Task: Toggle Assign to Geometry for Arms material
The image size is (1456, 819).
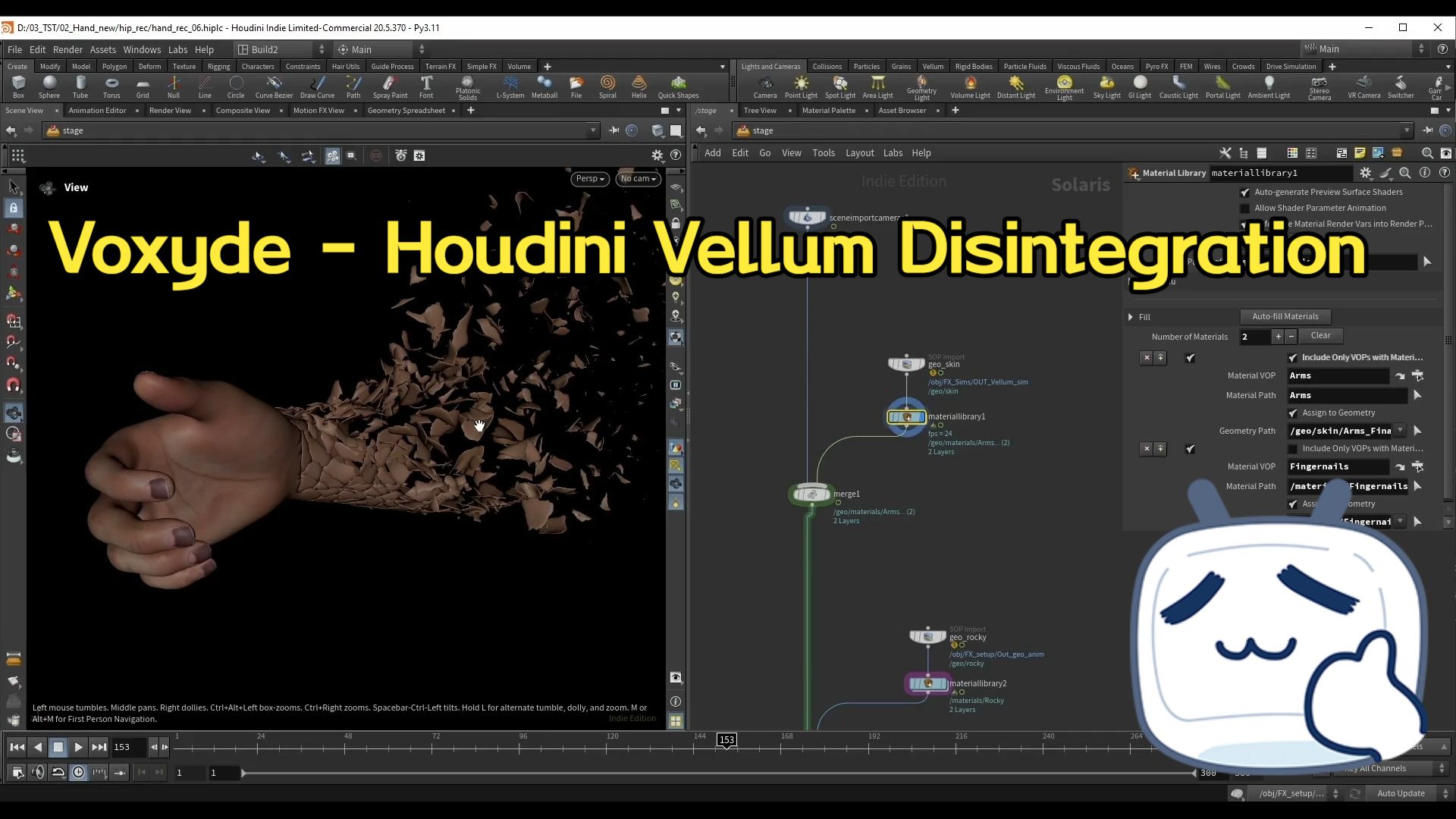Action: (x=1293, y=413)
